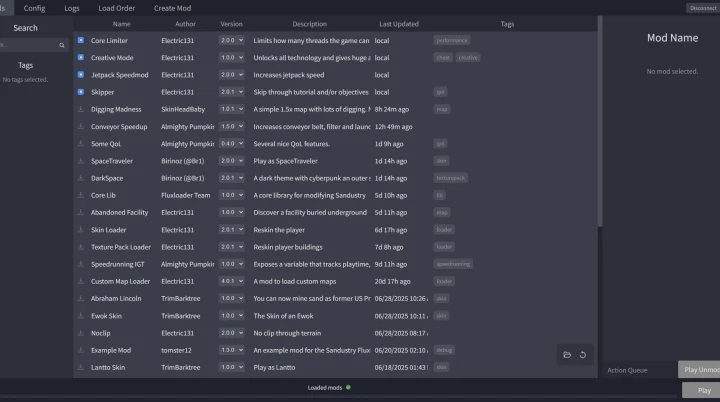Download the Digging Madness mod
This screenshot has width=720, height=402.
click(81, 109)
